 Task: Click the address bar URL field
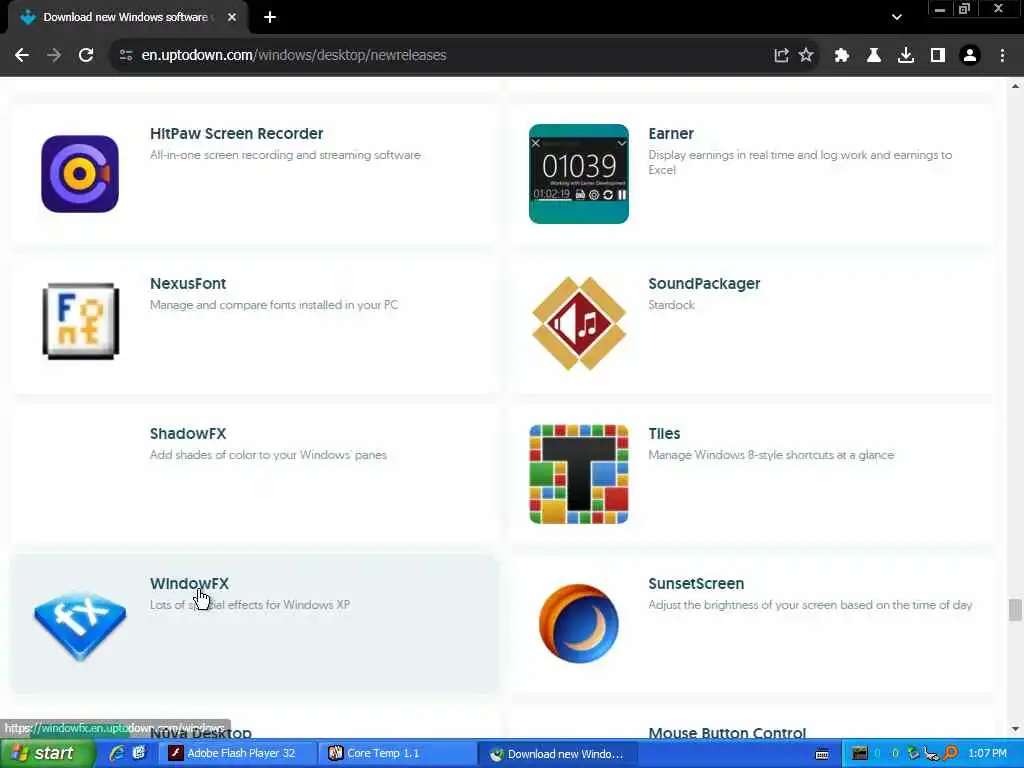click(438, 56)
